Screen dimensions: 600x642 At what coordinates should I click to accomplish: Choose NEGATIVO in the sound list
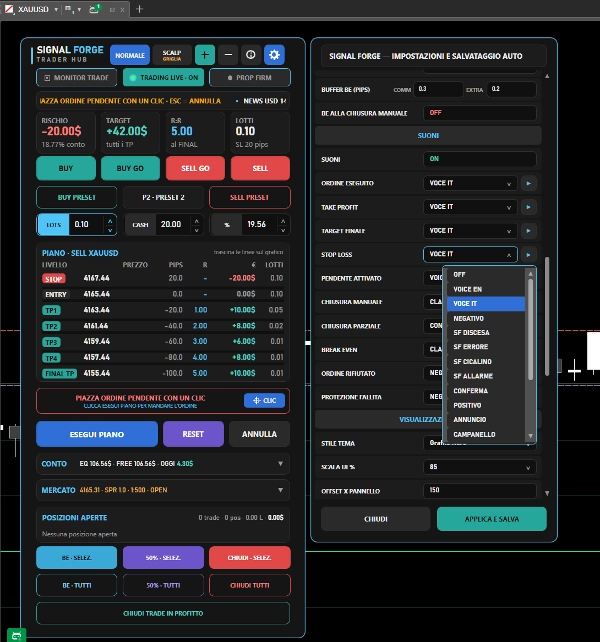tap(486, 318)
